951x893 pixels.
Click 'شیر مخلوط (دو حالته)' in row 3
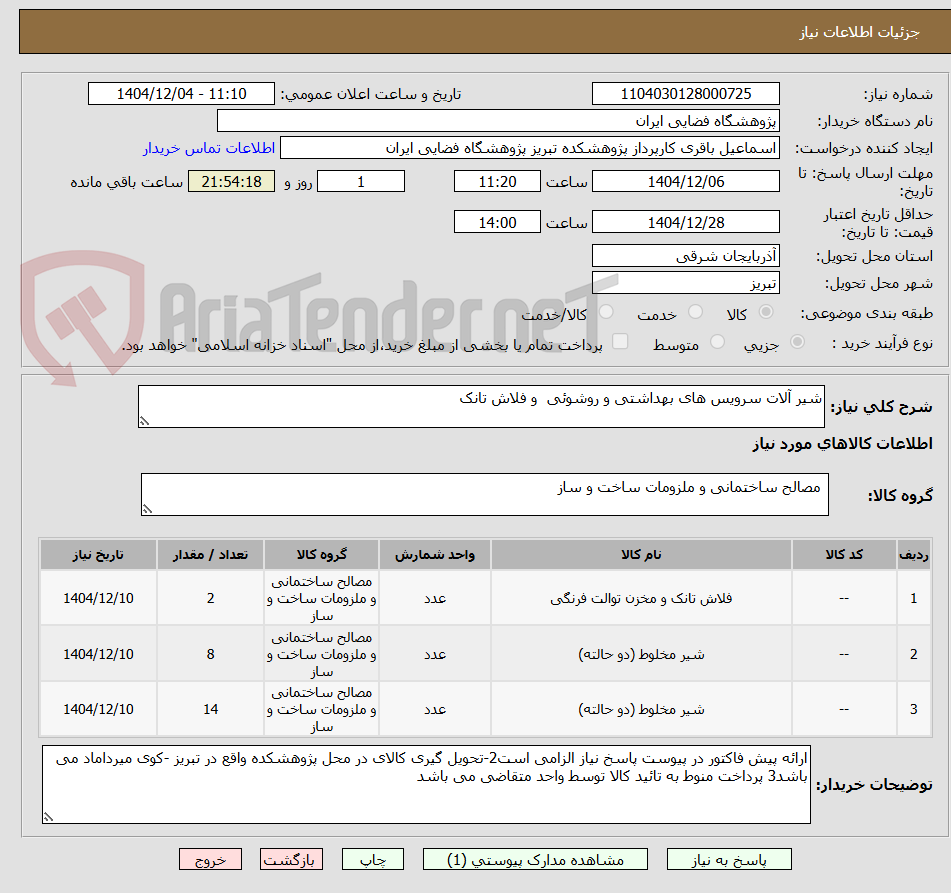(641, 709)
